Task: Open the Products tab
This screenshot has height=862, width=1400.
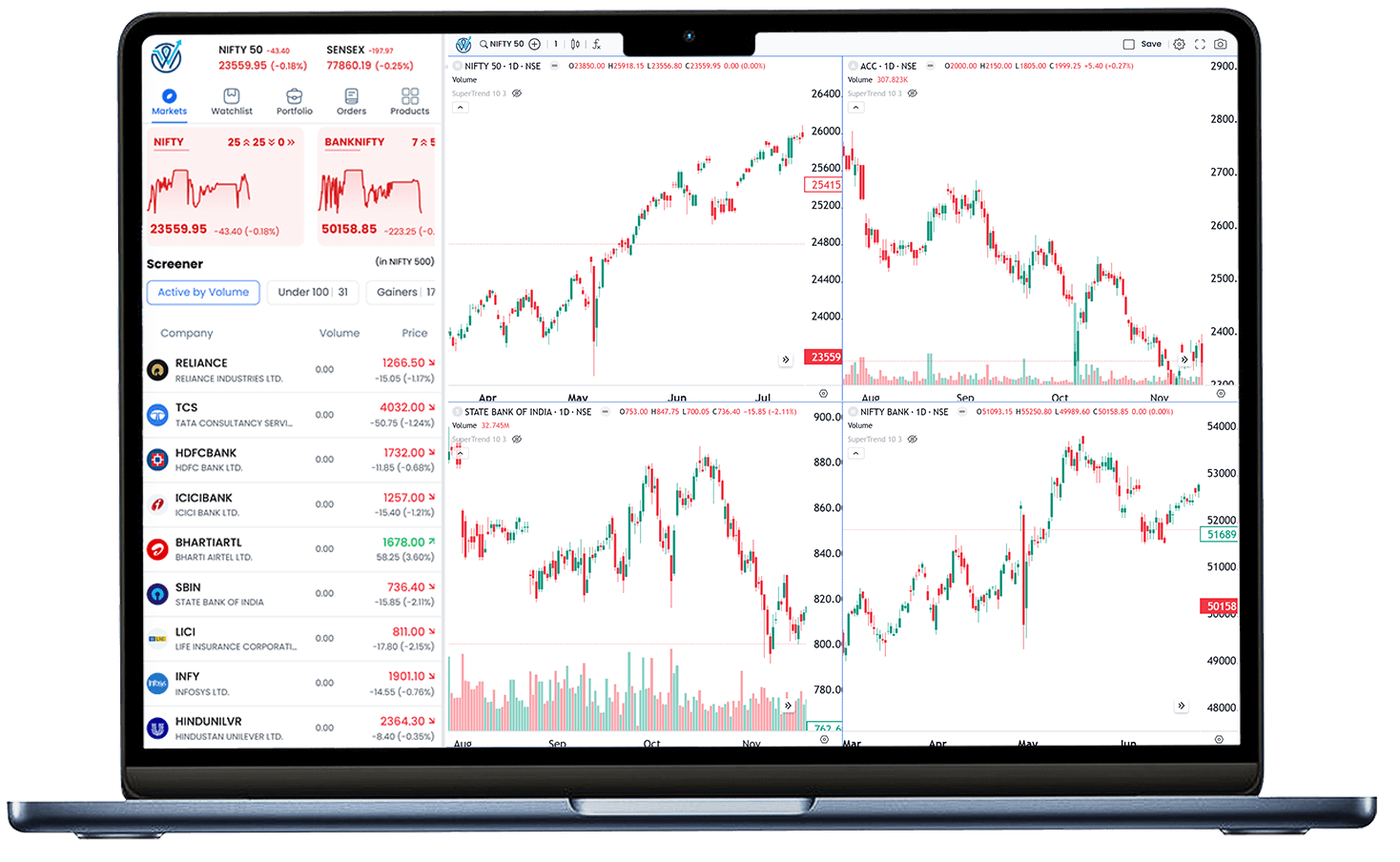Action: (x=410, y=102)
